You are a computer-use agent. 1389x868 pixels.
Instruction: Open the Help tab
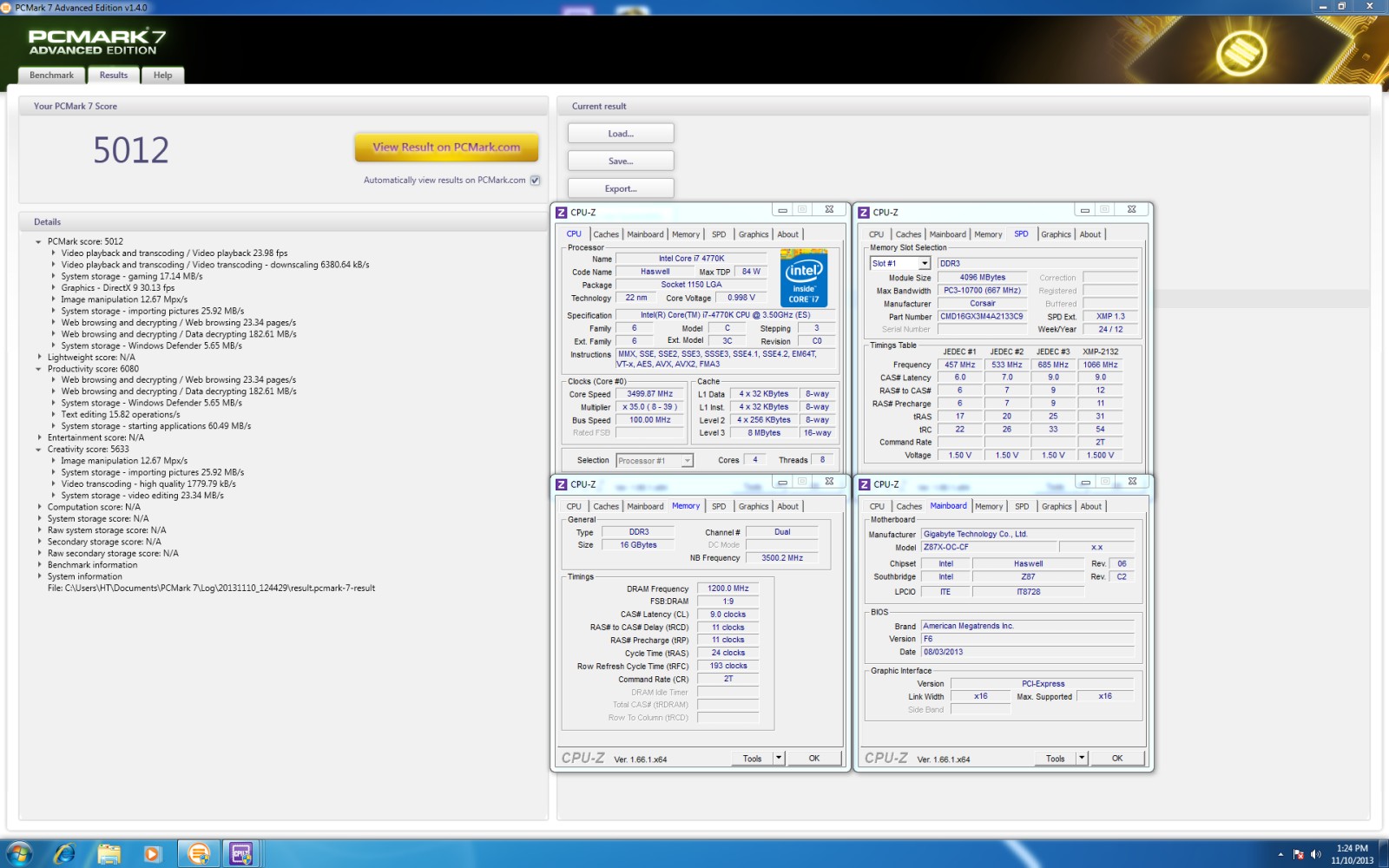[x=162, y=76]
